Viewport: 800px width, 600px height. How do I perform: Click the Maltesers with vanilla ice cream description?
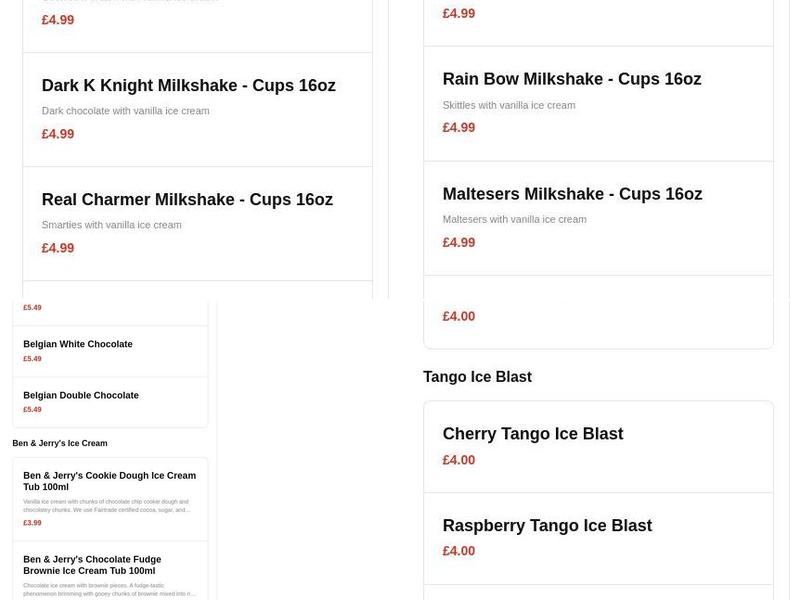pos(515,218)
